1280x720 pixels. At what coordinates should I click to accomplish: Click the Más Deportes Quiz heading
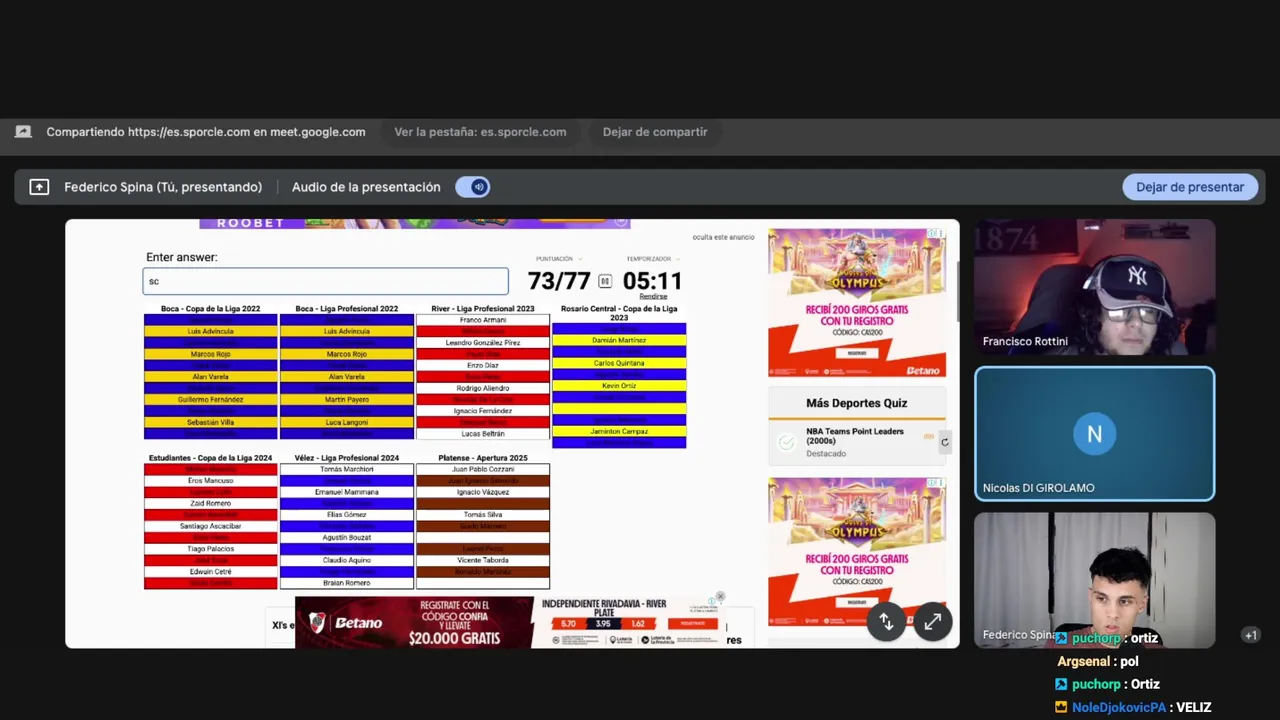click(x=857, y=403)
